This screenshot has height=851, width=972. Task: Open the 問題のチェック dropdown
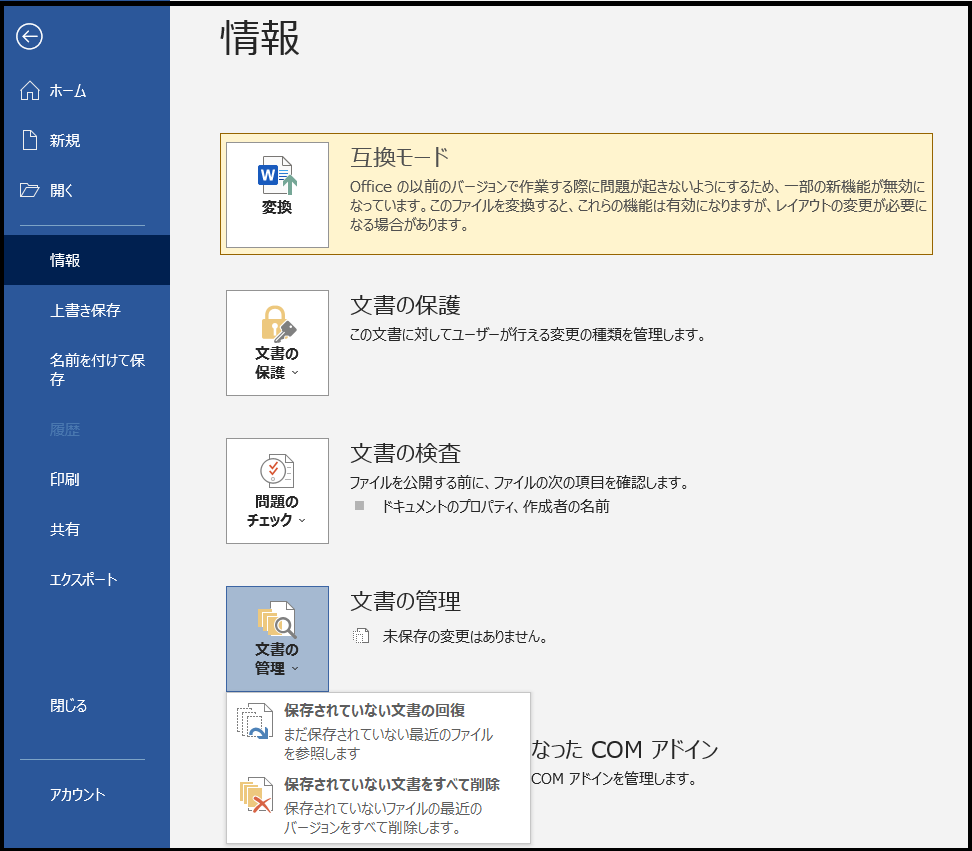pos(277,491)
